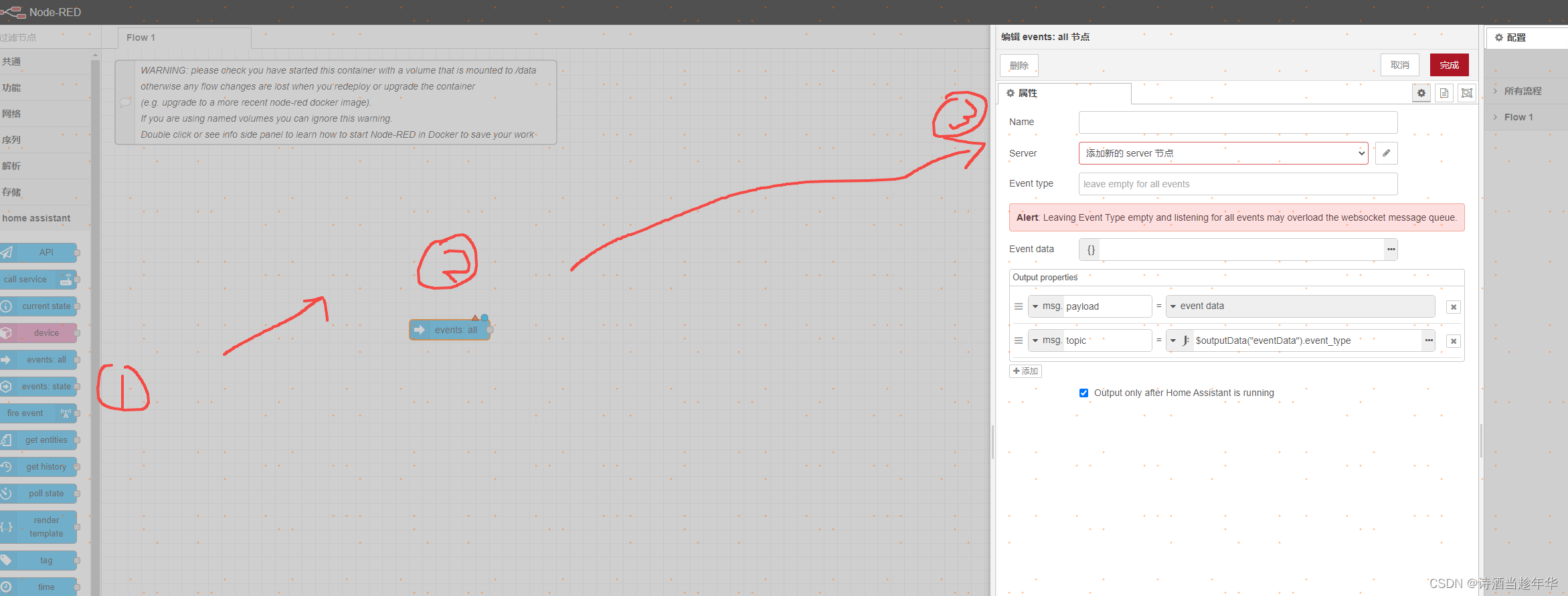This screenshot has width=1568, height=596.
Task: Switch to the Flow 1 tab
Action: click(184, 37)
